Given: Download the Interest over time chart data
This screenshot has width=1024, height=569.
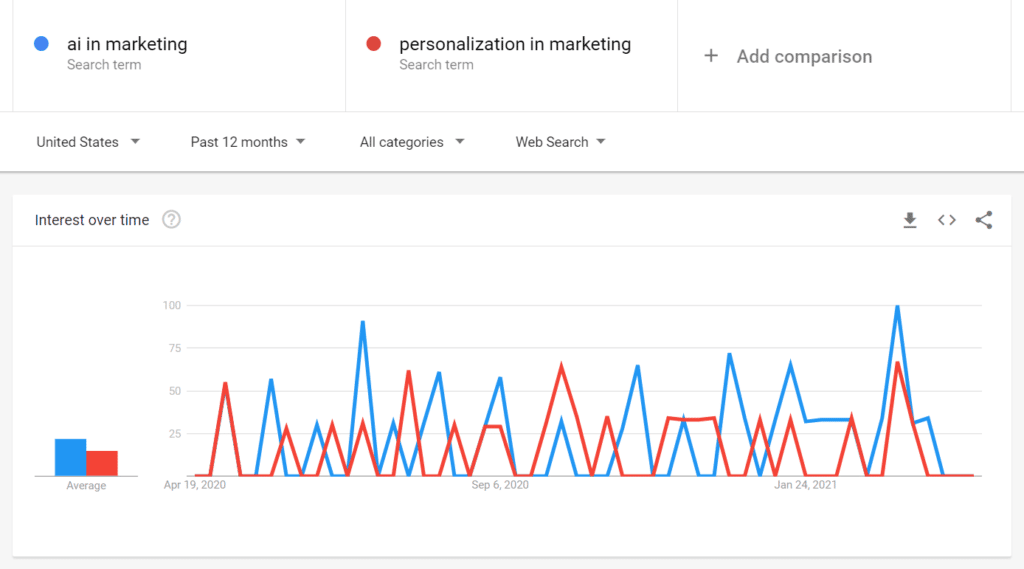Looking at the screenshot, I should point(910,220).
